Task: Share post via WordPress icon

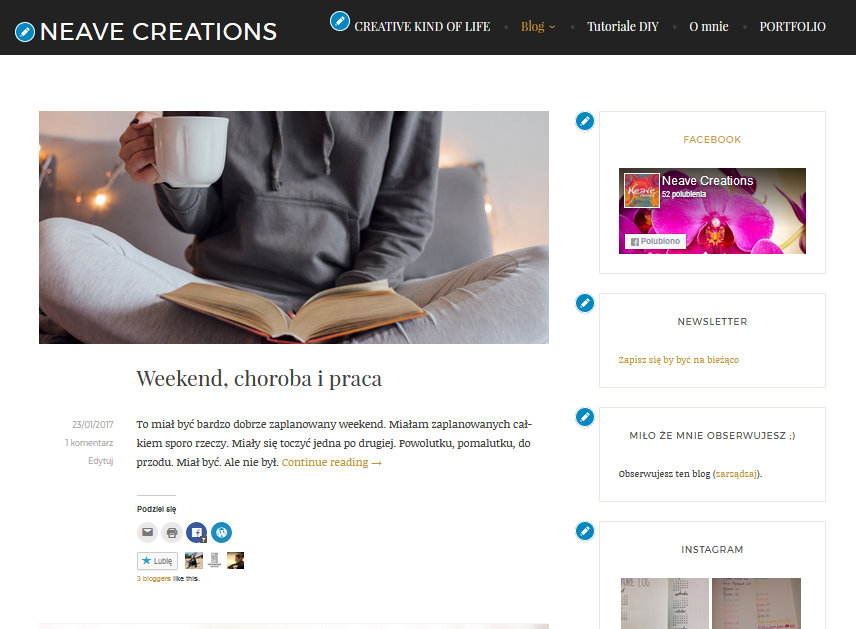Action: (221, 532)
